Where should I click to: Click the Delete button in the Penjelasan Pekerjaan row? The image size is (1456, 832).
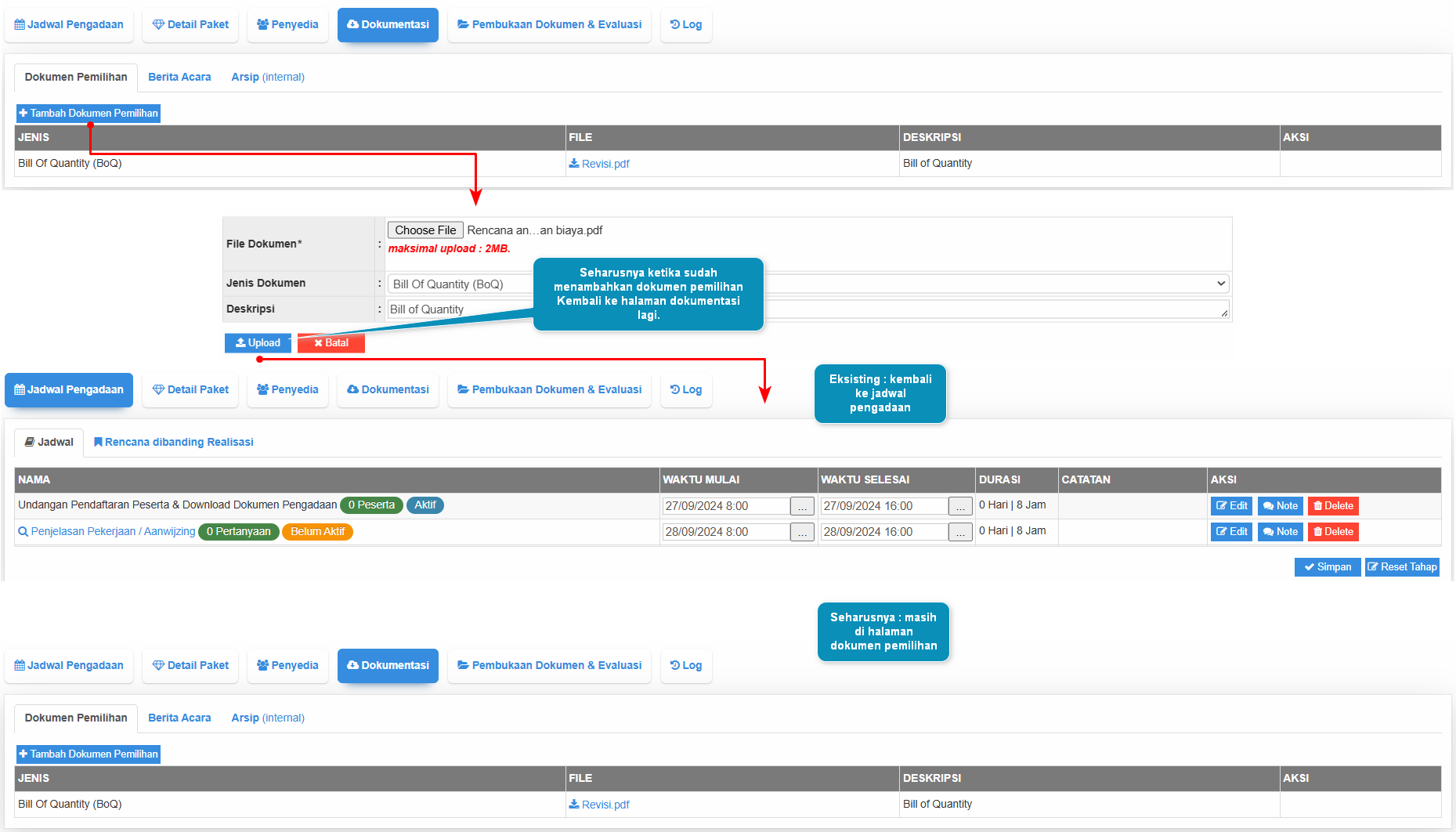tap(1333, 531)
